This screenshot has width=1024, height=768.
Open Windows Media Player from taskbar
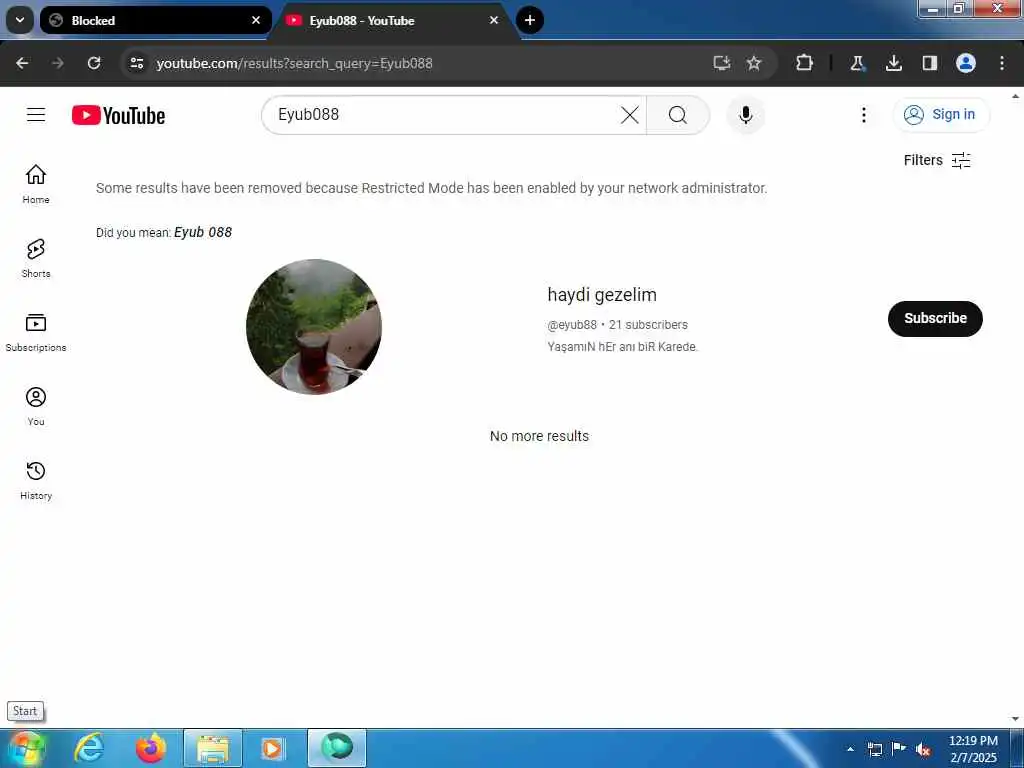pos(273,748)
